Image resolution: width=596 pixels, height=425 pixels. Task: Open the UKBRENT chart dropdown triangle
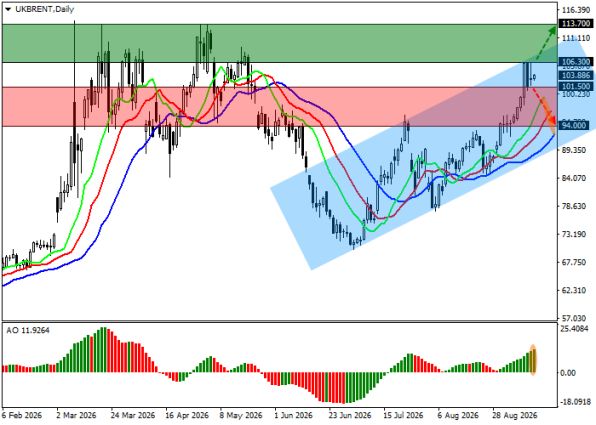(8, 10)
